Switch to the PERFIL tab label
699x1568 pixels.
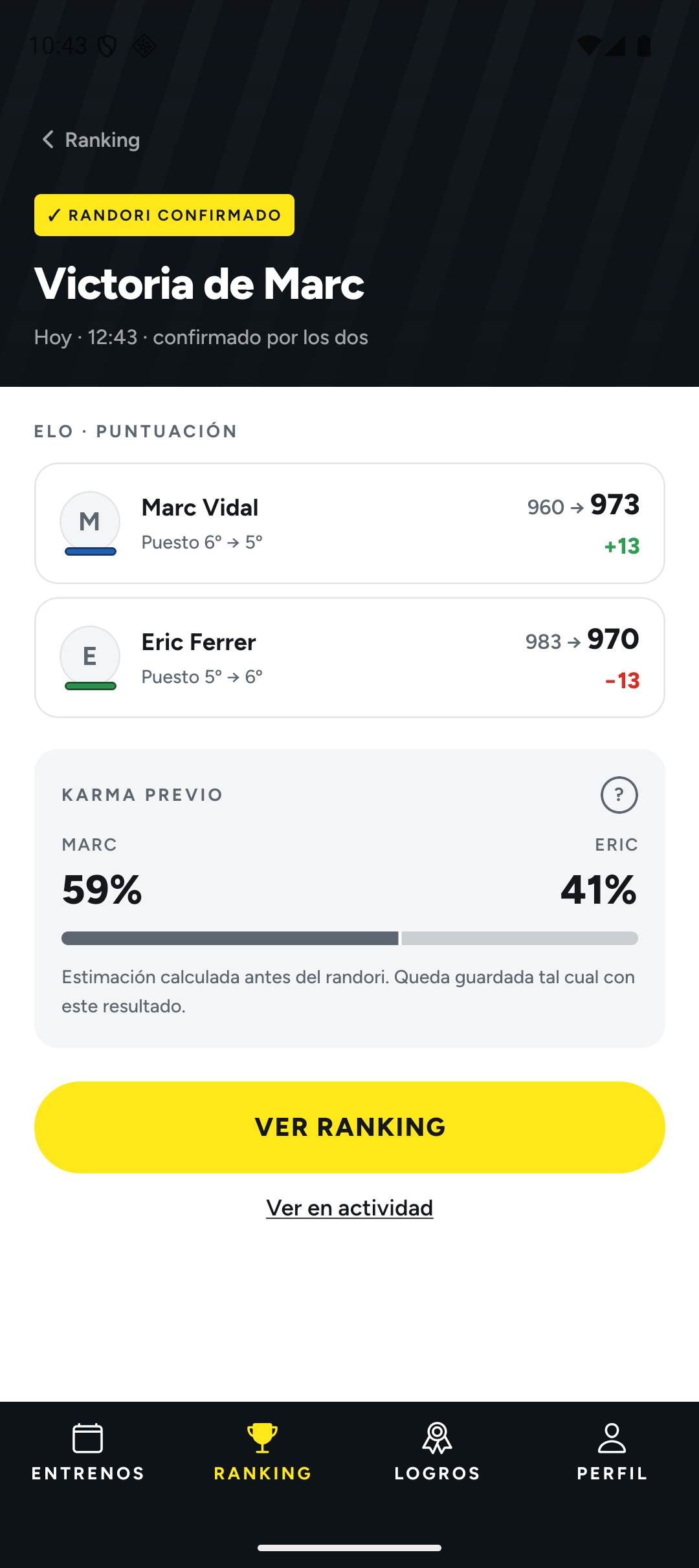coord(612,1474)
